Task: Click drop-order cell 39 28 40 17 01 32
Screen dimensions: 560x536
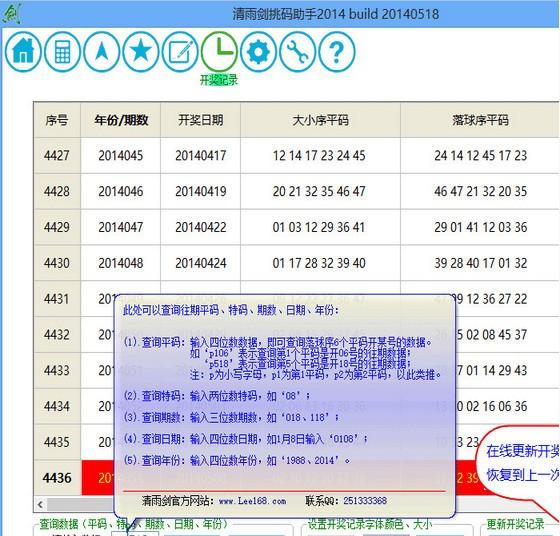Action: pos(480,263)
